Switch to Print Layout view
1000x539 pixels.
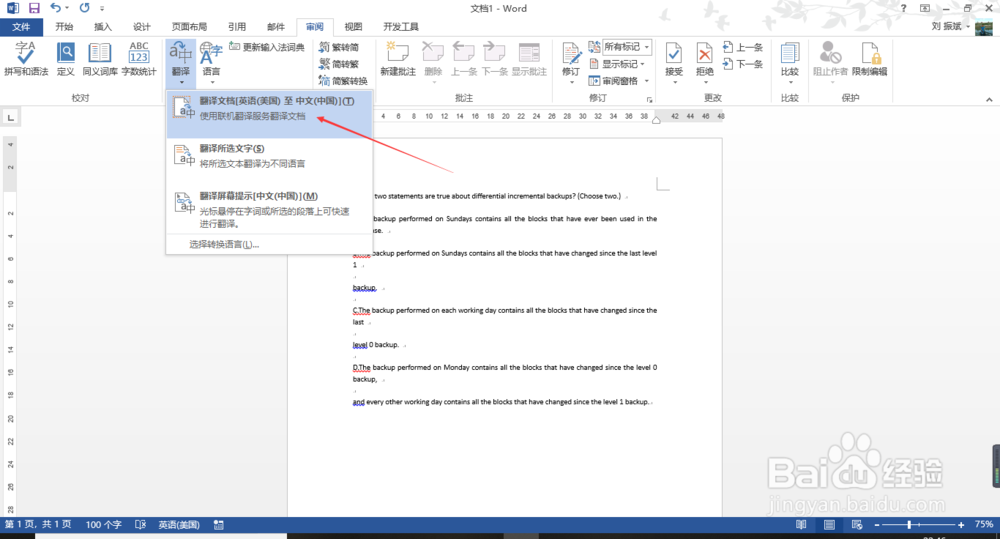[x=829, y=524]
